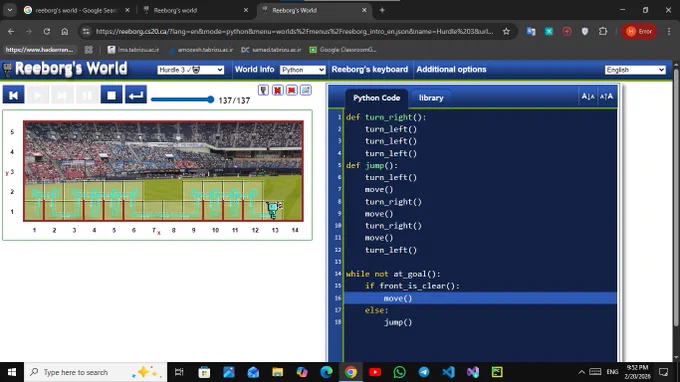This screenshot has height=382, width=680.
Task: Open the Python language mode dropdown
Action: coord(303,70)
